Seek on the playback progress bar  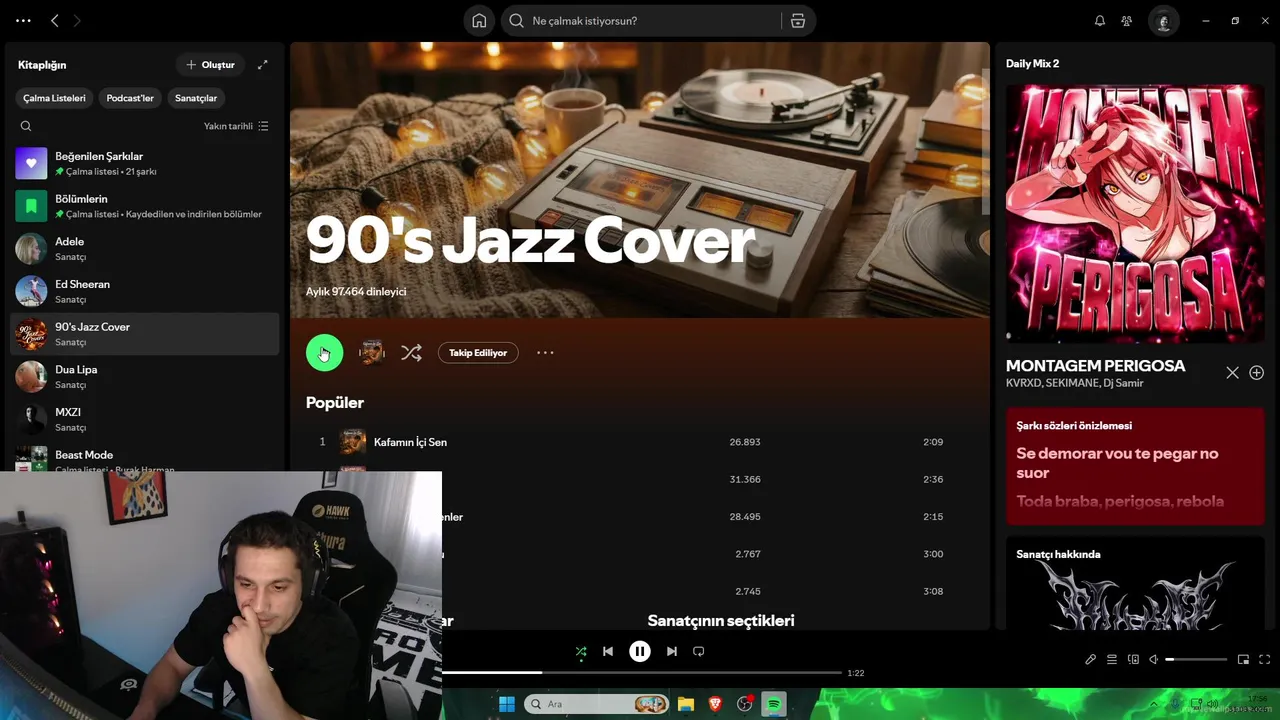(642, 673)
